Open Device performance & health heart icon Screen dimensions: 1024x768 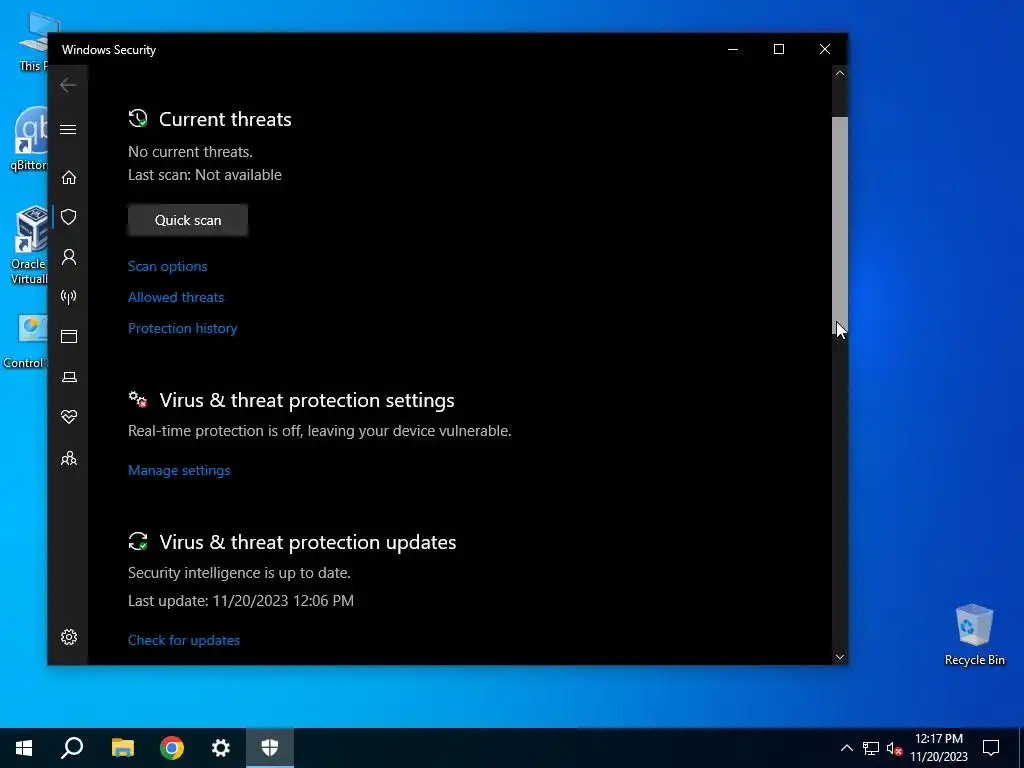click(x=69, y=417)
